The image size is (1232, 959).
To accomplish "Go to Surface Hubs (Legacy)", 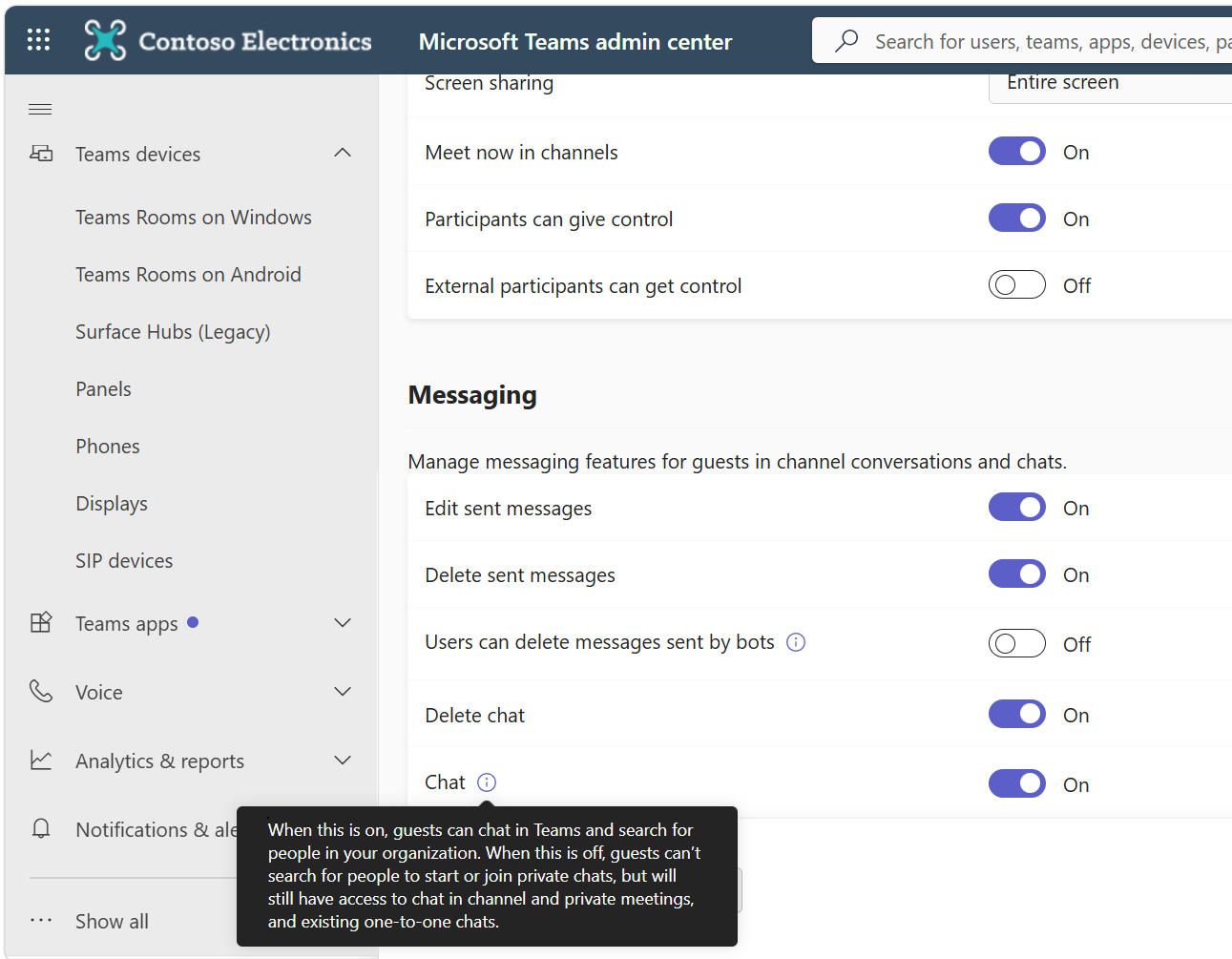I will point(173,332).
